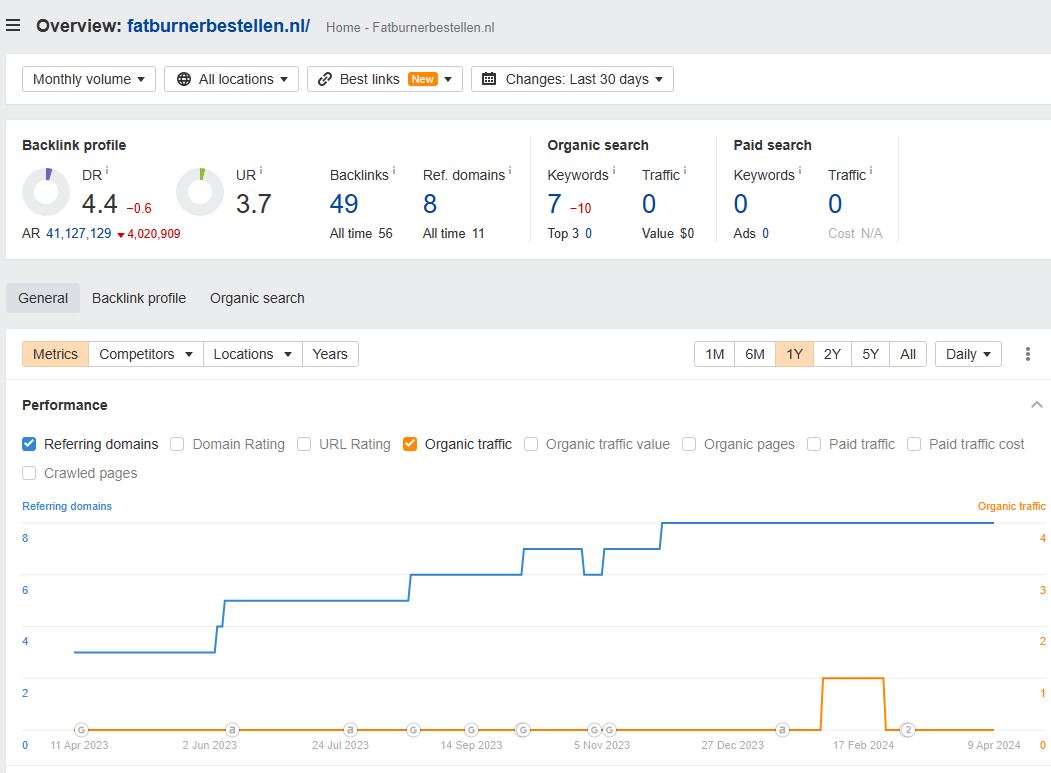Open the three-dot chart options menu

1028,354
